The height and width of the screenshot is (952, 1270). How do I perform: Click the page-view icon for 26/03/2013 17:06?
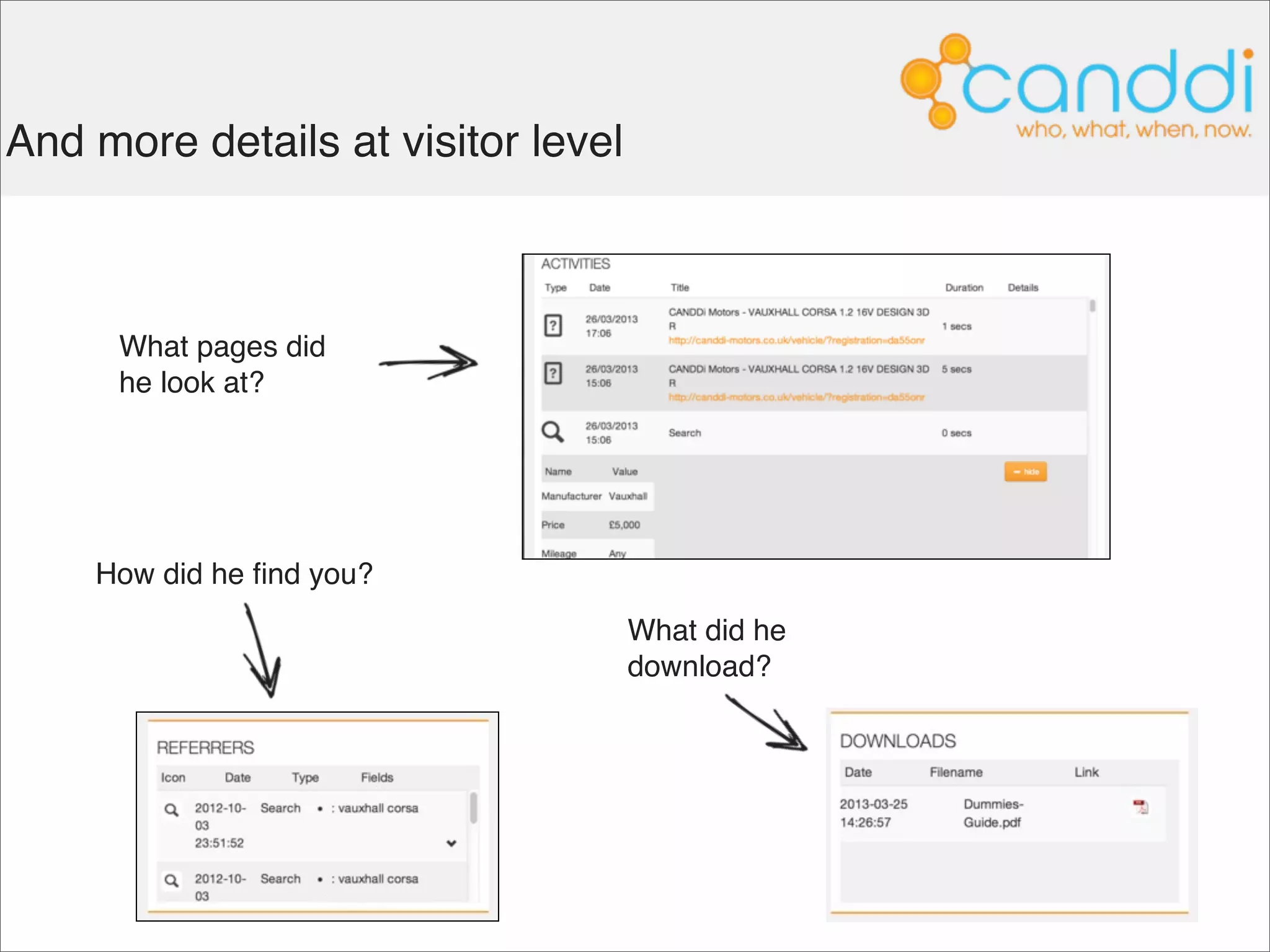tap(553, 325)
